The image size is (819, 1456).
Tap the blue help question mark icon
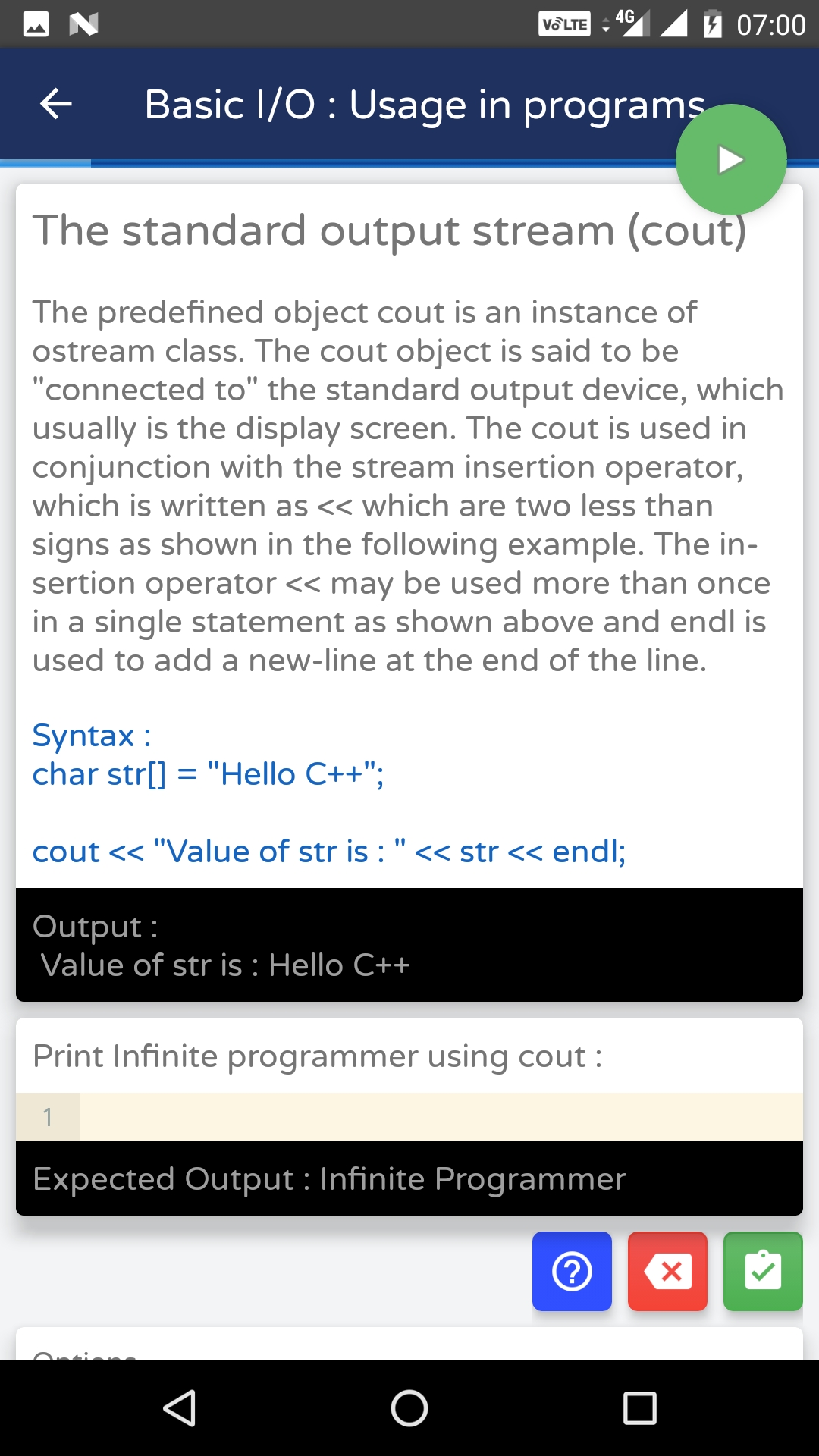tap(572, 1271)
